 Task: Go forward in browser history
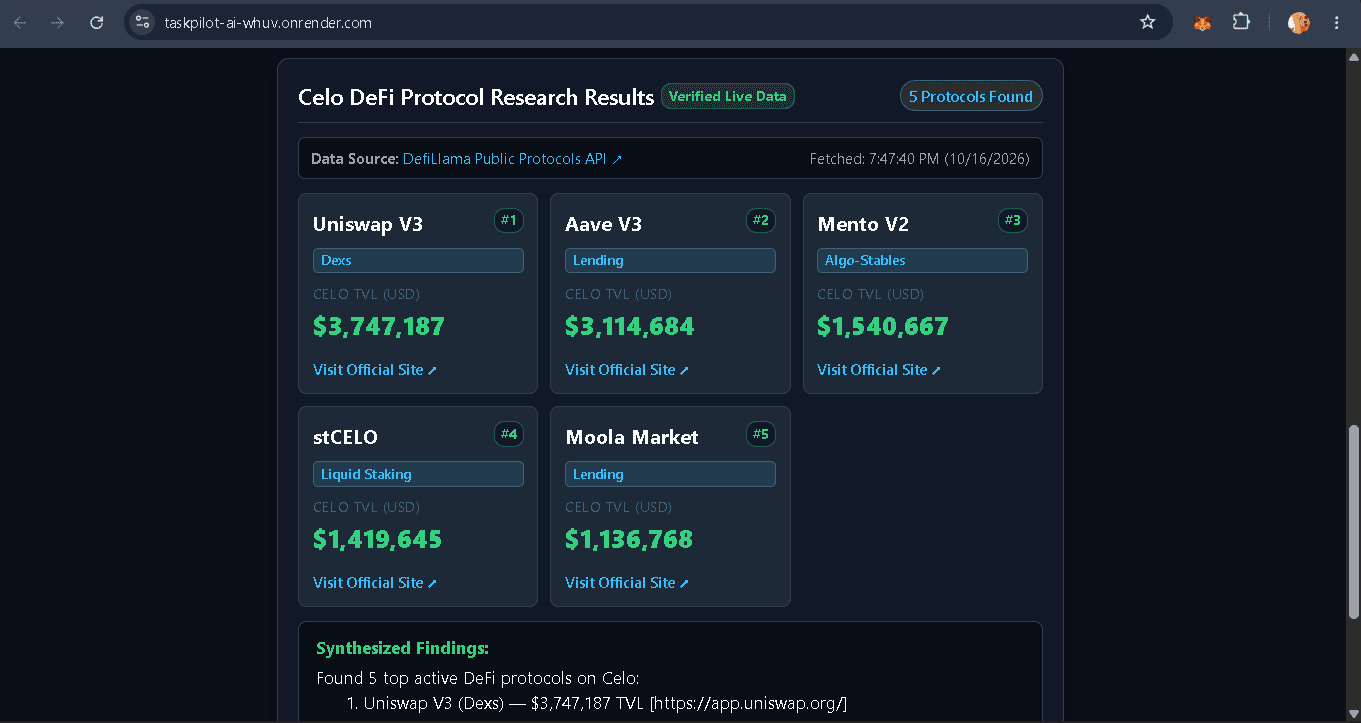point(58,22)
